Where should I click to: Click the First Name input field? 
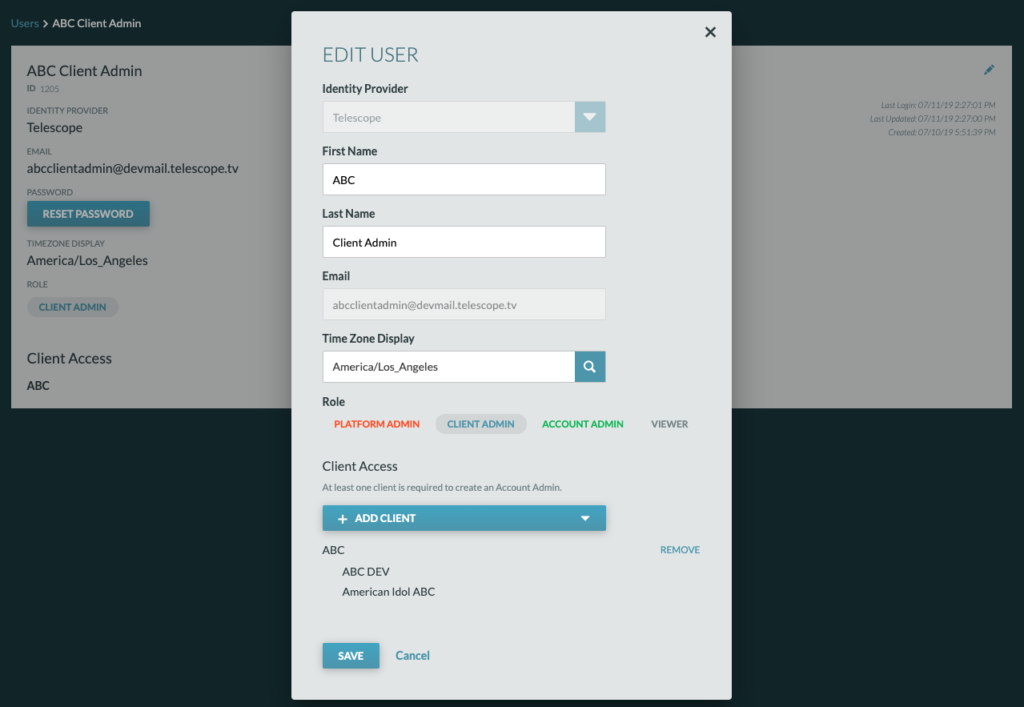[x=464, y=180]
